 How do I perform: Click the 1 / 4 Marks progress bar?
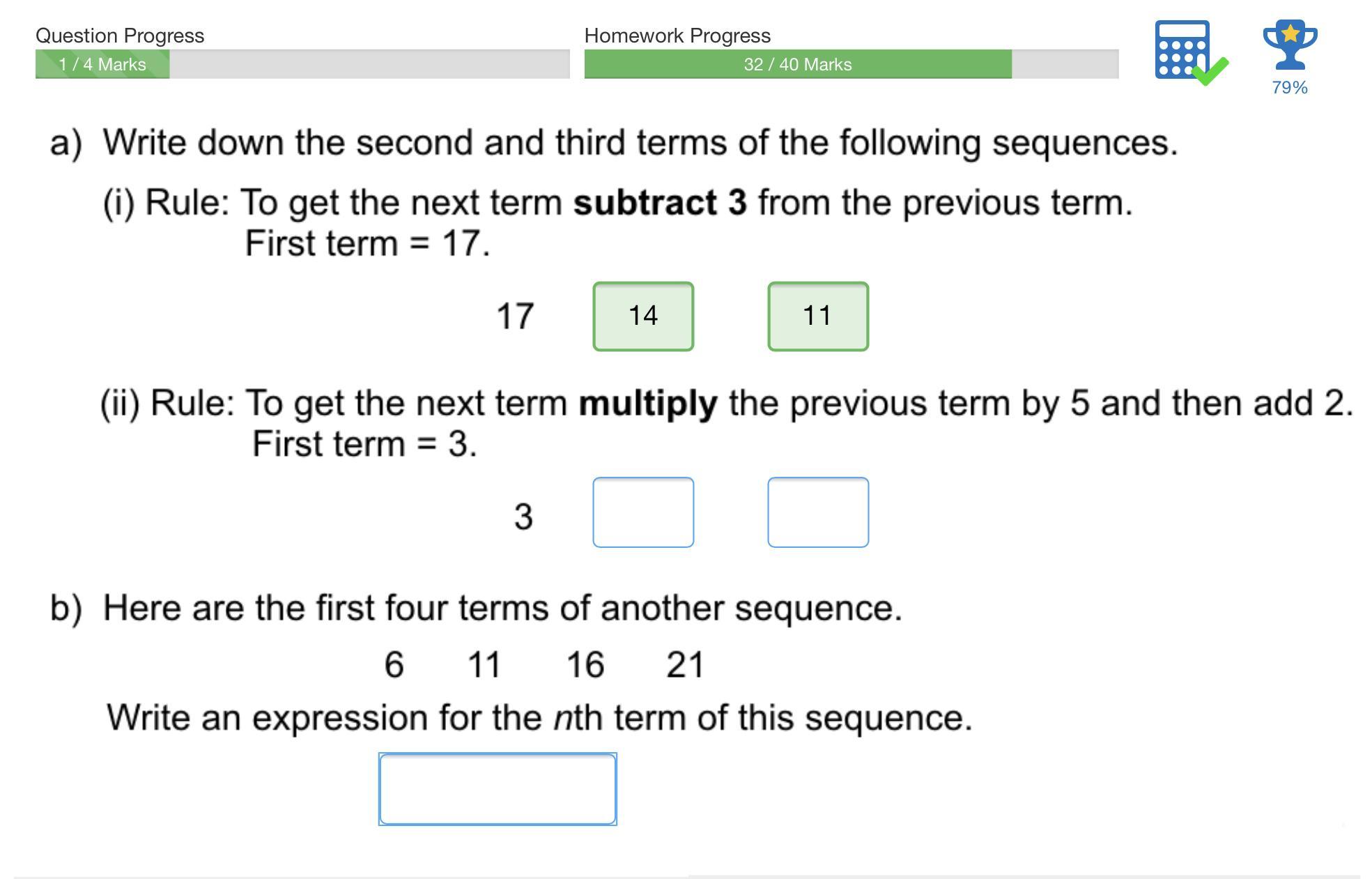pyautogui.click(x=302, y=64)
